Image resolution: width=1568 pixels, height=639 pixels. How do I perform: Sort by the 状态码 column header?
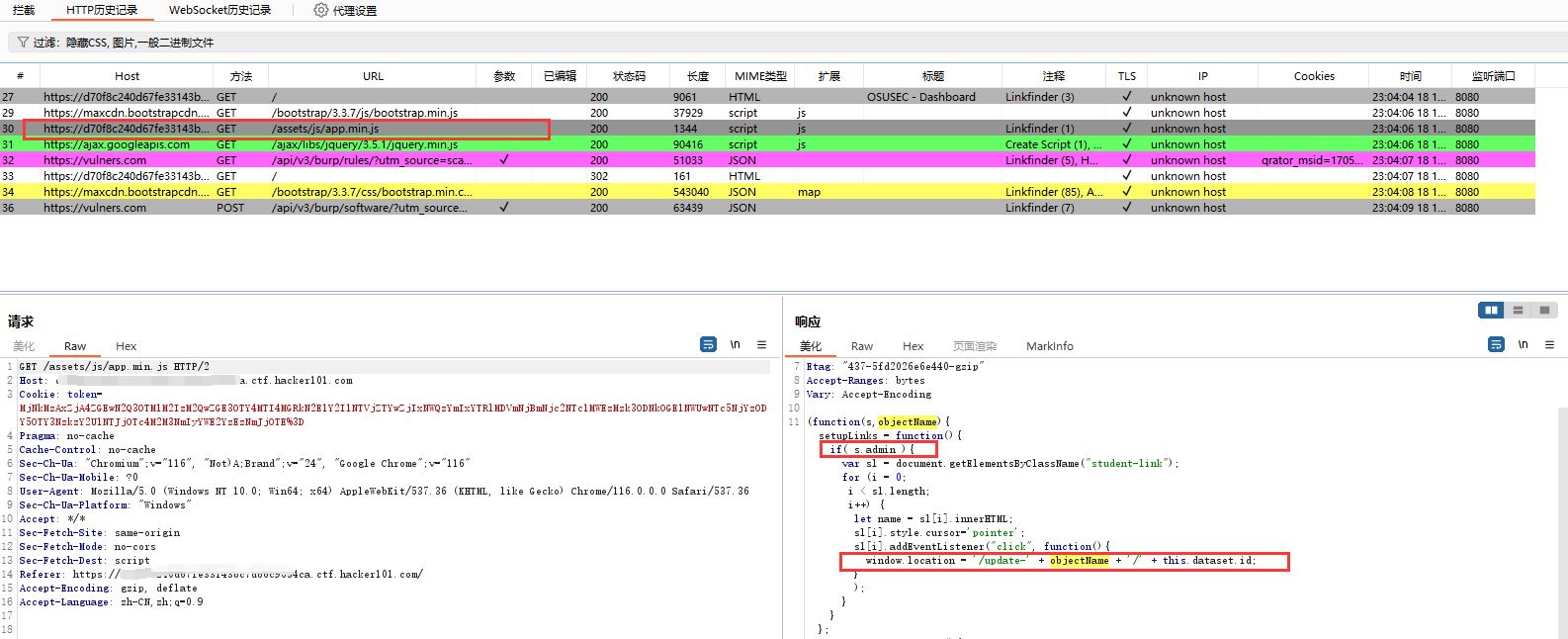tap(629, 76)
